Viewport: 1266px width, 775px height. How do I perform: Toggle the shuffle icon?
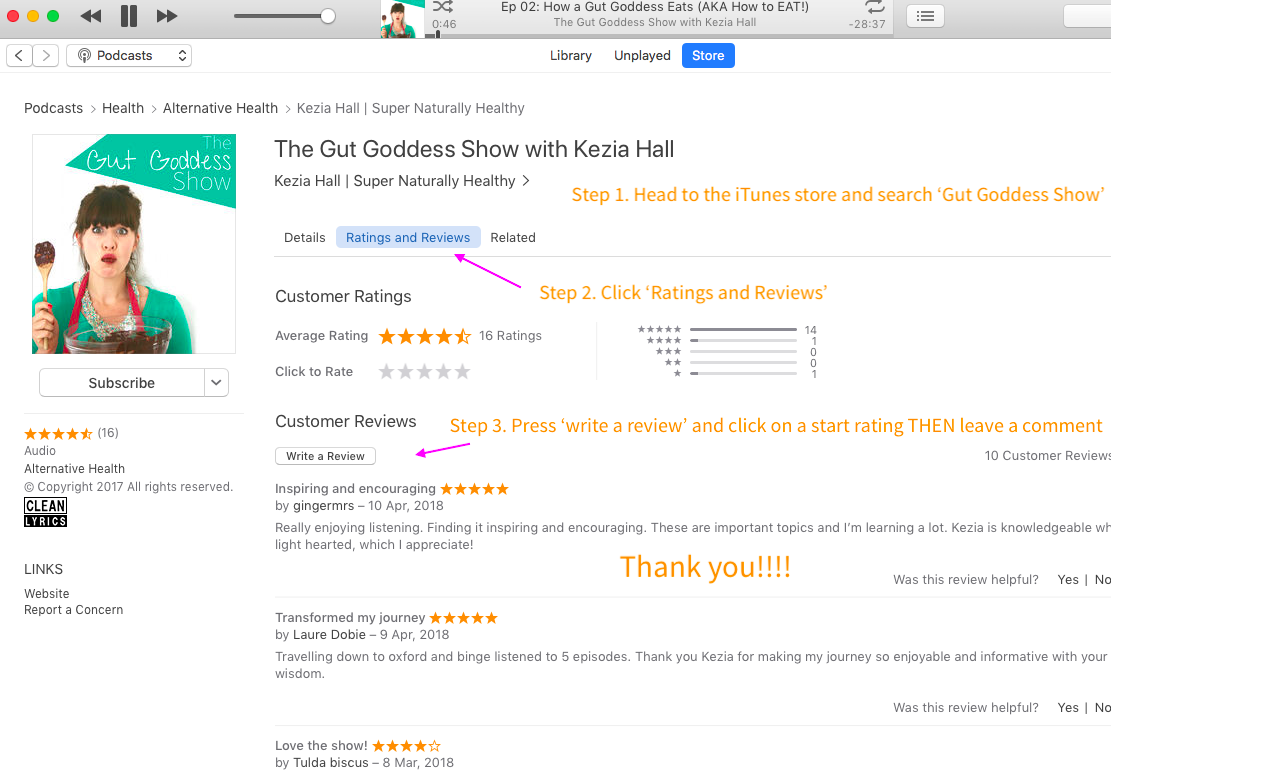pos(443,7)
